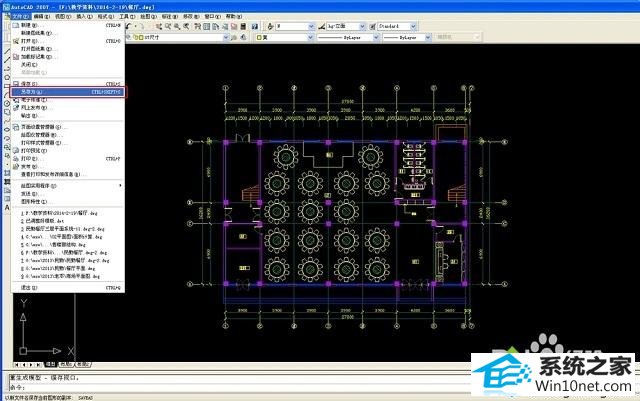Click the Help question mark icon
This screenshot has height=401, width=640.
pyautogui.click(x=255, y=26)
